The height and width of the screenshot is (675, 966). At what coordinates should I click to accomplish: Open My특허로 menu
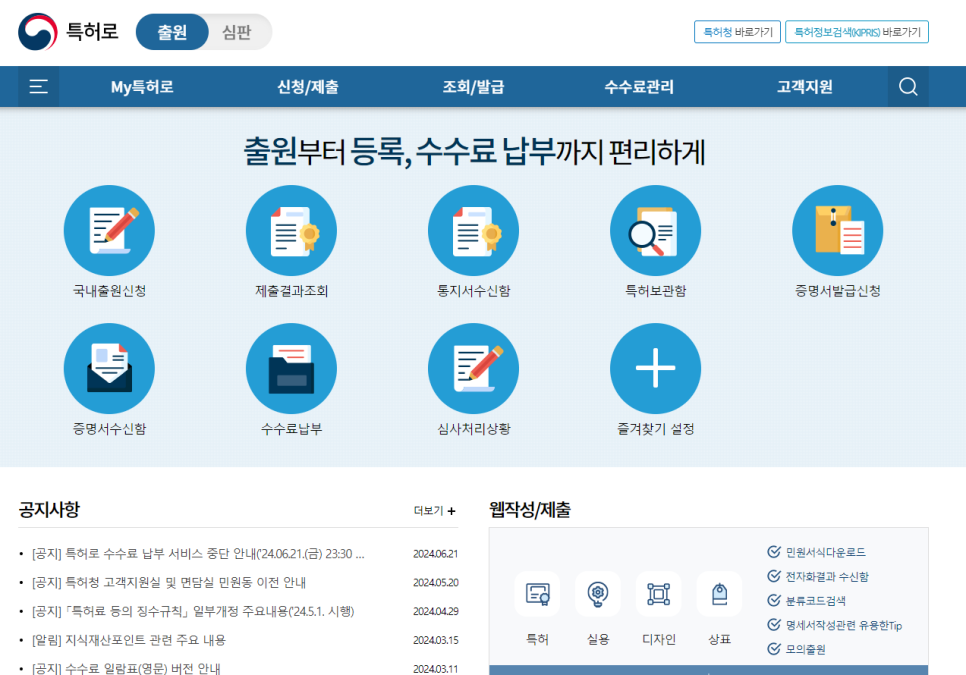point(142,87)
